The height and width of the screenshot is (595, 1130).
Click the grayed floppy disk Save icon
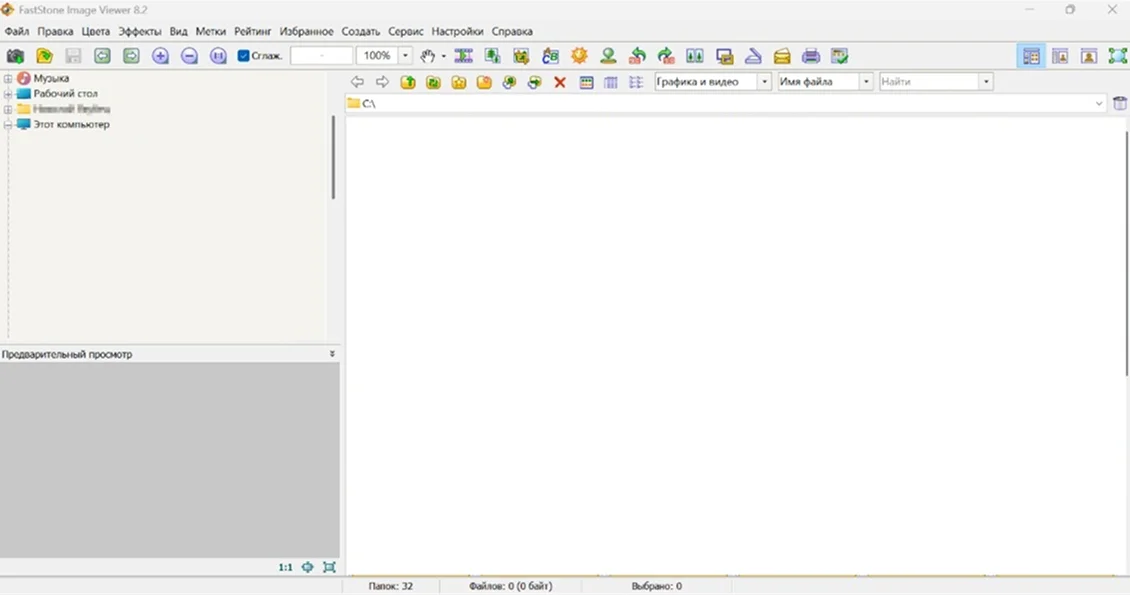[73, 55]
